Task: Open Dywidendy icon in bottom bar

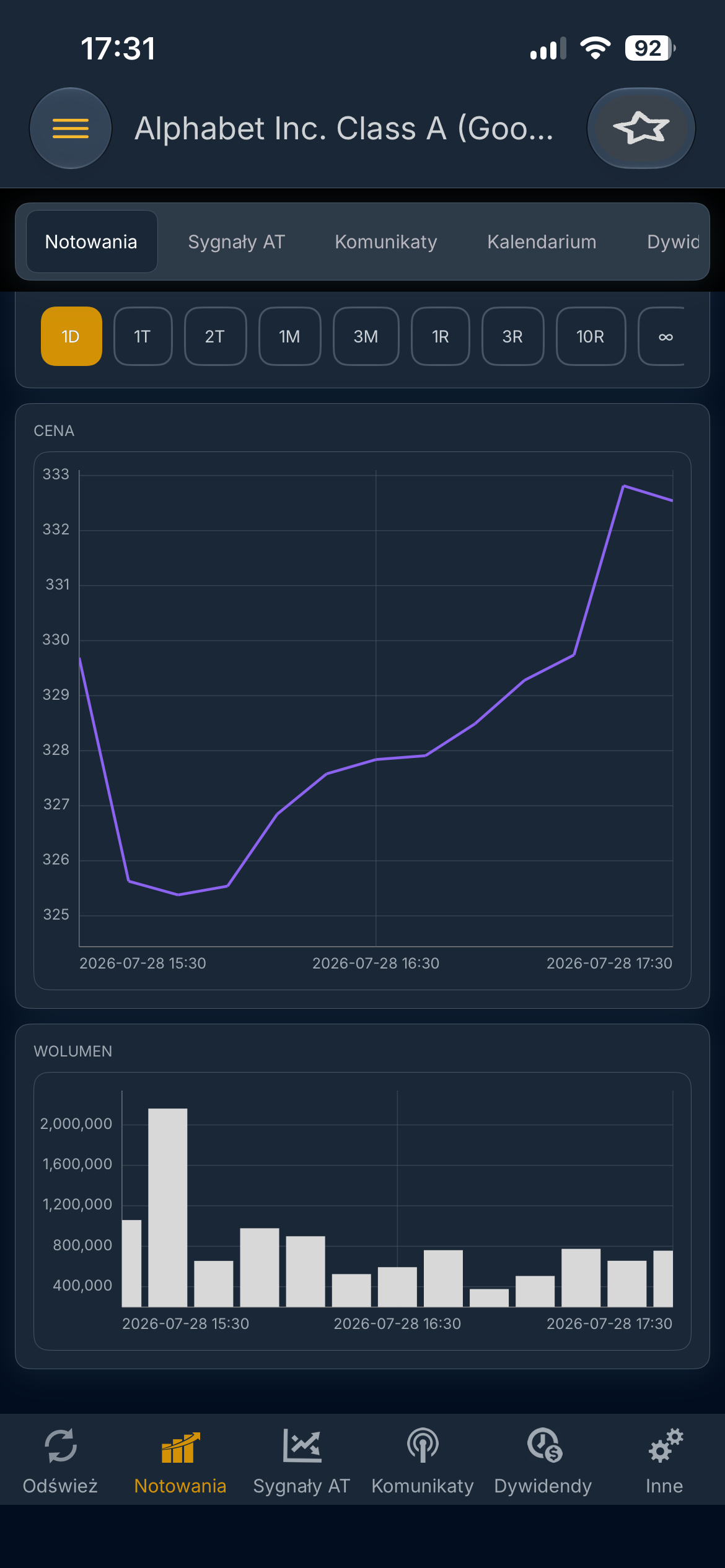Action: pyautogui.click(x=544, y=1445)
